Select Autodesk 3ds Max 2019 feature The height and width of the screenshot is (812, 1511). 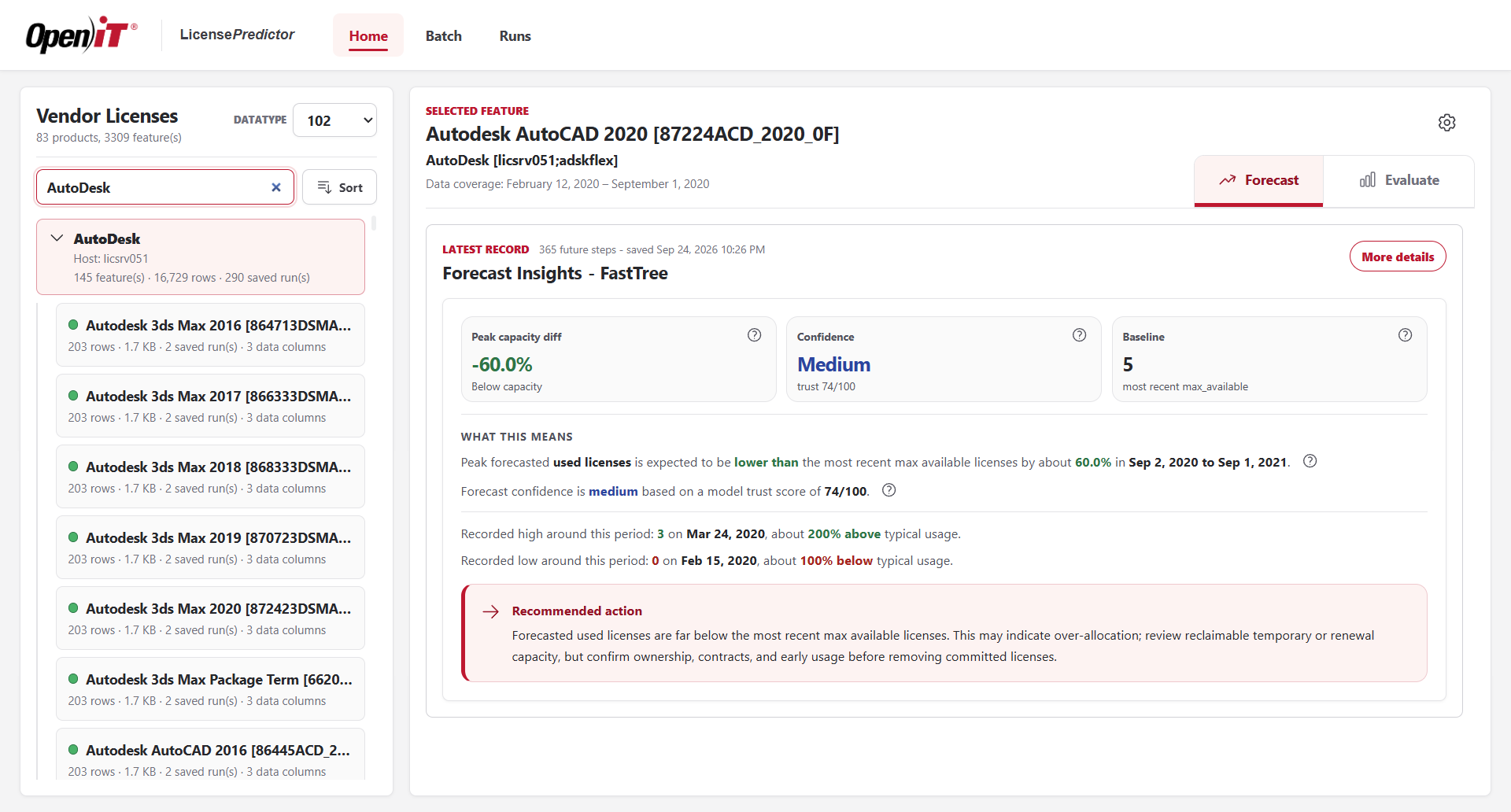tap(210, 548)
